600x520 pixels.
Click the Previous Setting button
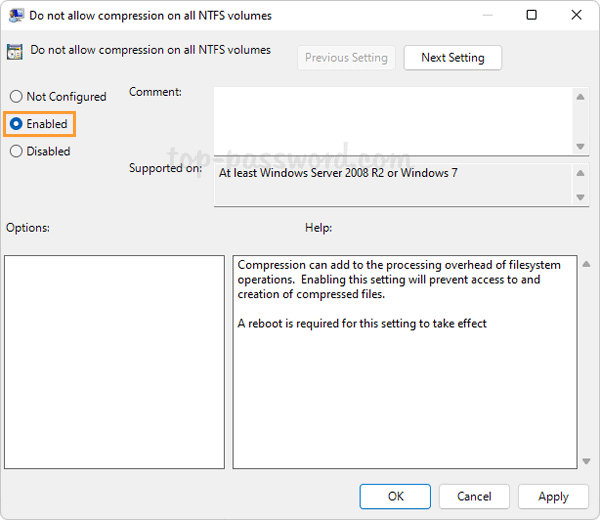[x=346, y=58]
